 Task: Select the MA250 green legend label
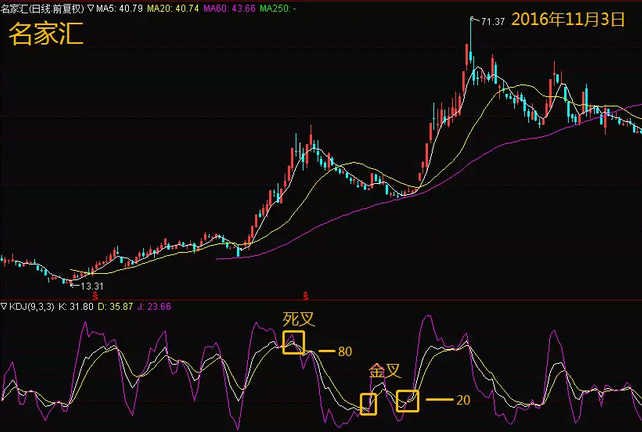pos(278,8)
